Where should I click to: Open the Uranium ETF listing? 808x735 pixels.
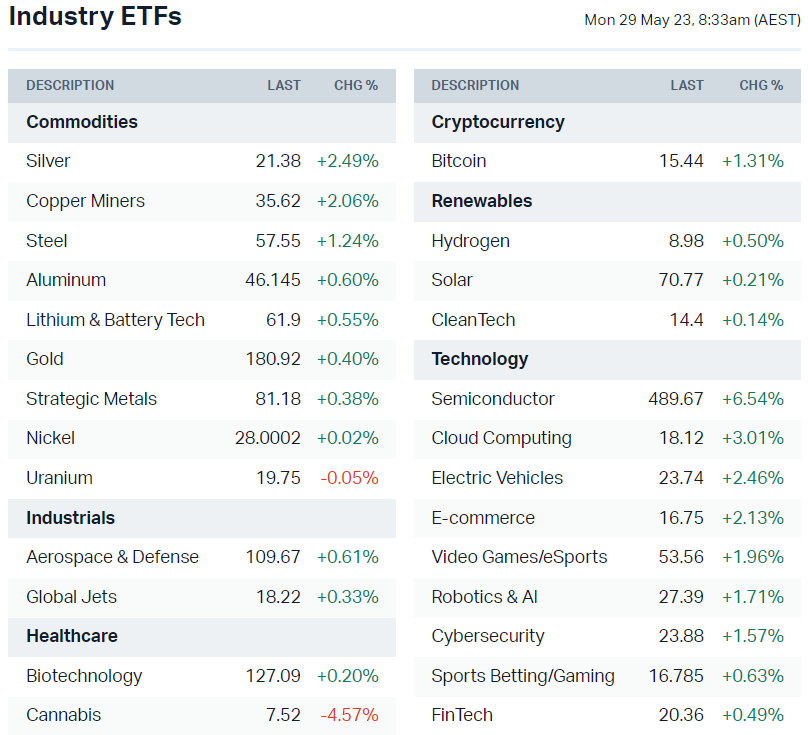[x=59, y=478]
